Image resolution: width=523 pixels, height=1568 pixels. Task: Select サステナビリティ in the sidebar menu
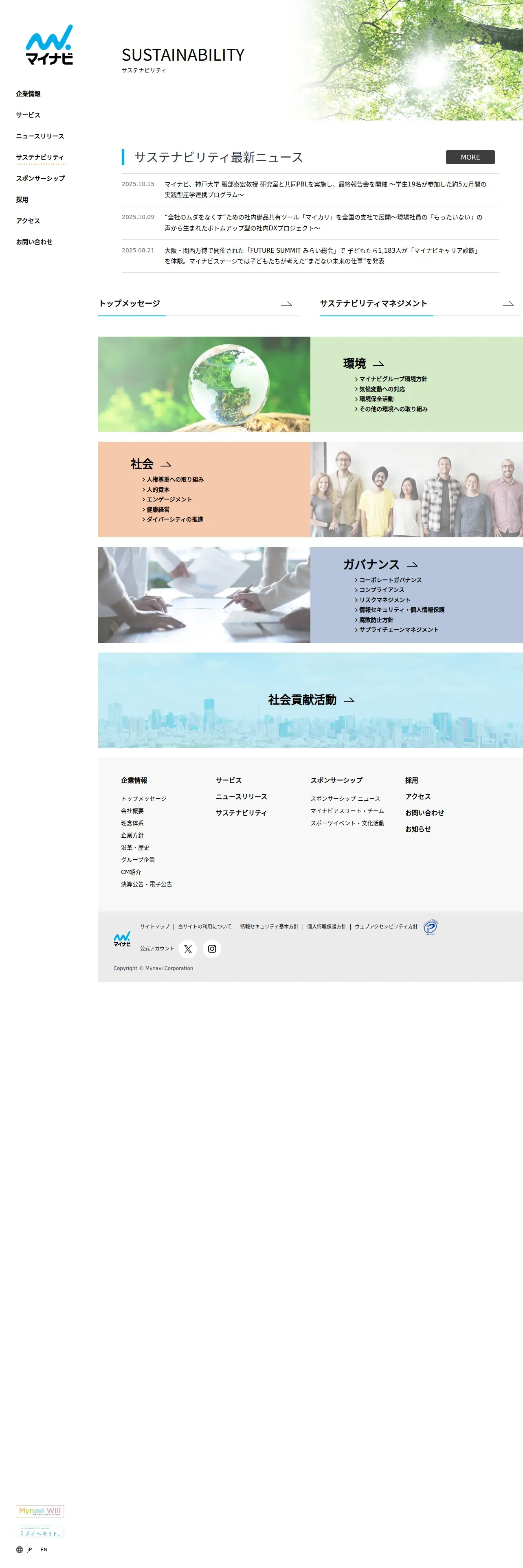click(x=40, y=158)
